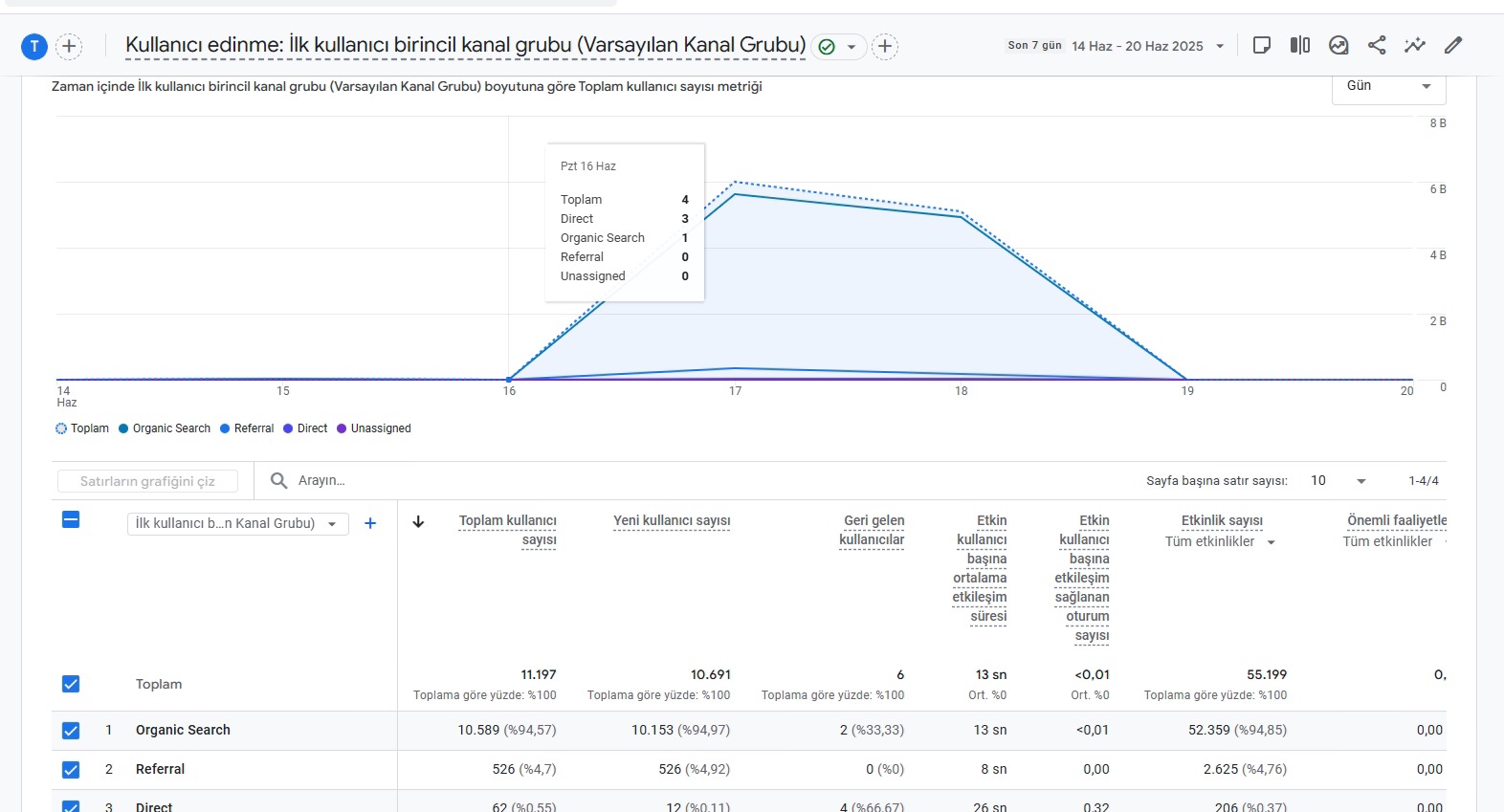This screenshot has width=1504, height=812.
Task: Click plus icon to add secondary dimension
Action: (370, 523)
